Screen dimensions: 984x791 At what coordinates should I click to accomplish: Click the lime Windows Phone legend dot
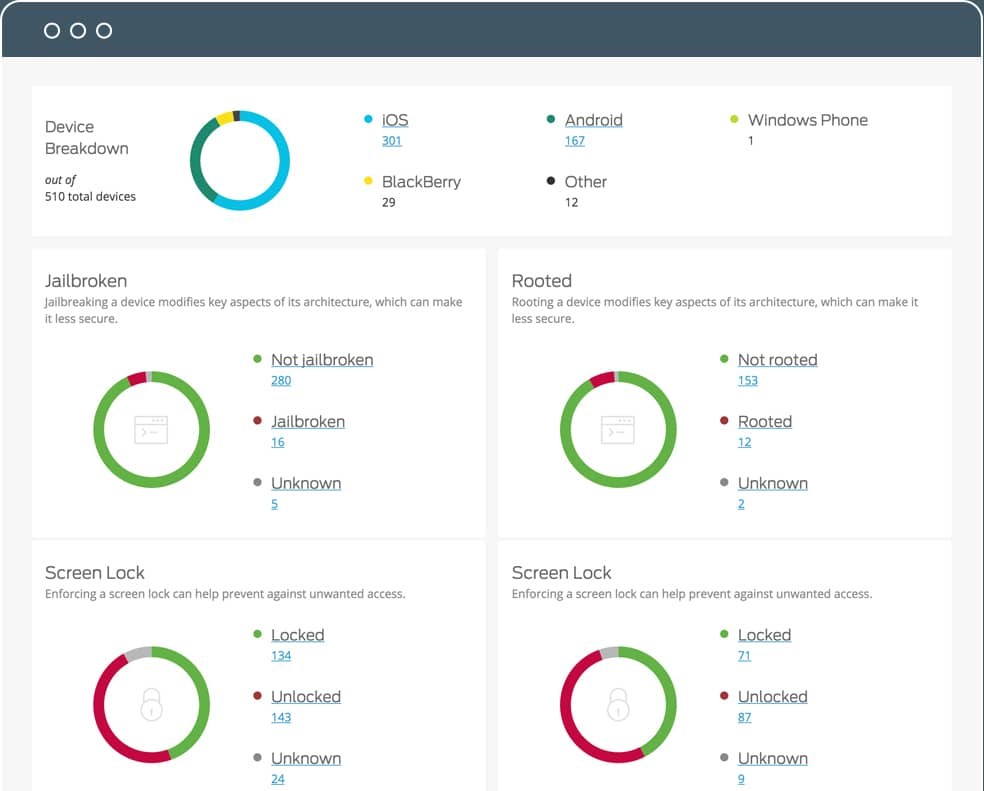pyautogui.click(x=734, y=119)
